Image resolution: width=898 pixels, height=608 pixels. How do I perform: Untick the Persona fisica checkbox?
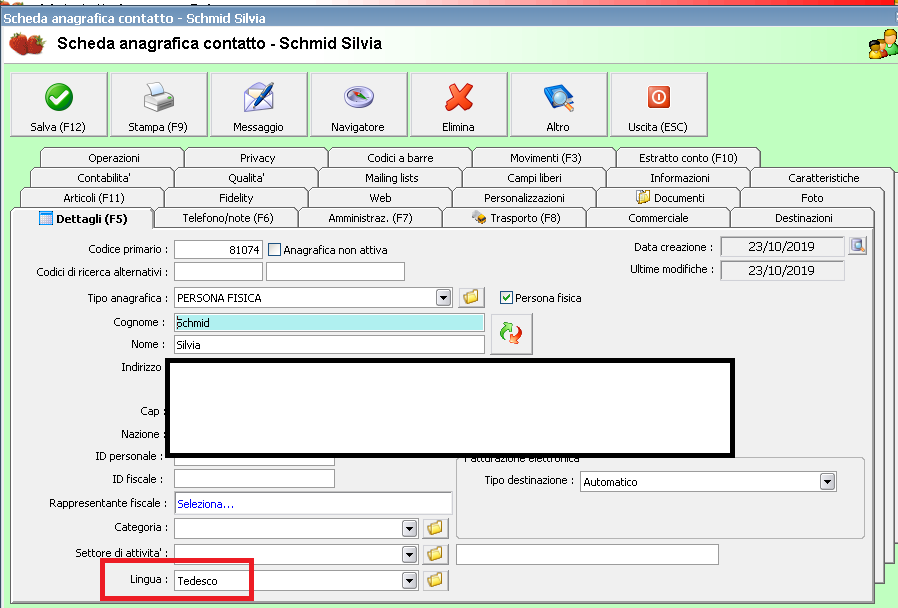pos(506,298)
